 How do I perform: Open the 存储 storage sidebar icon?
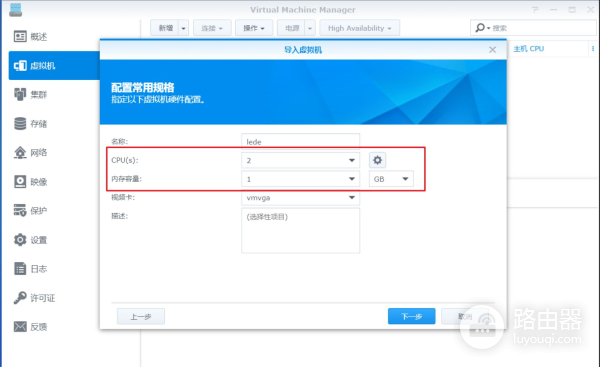point(20,123)
